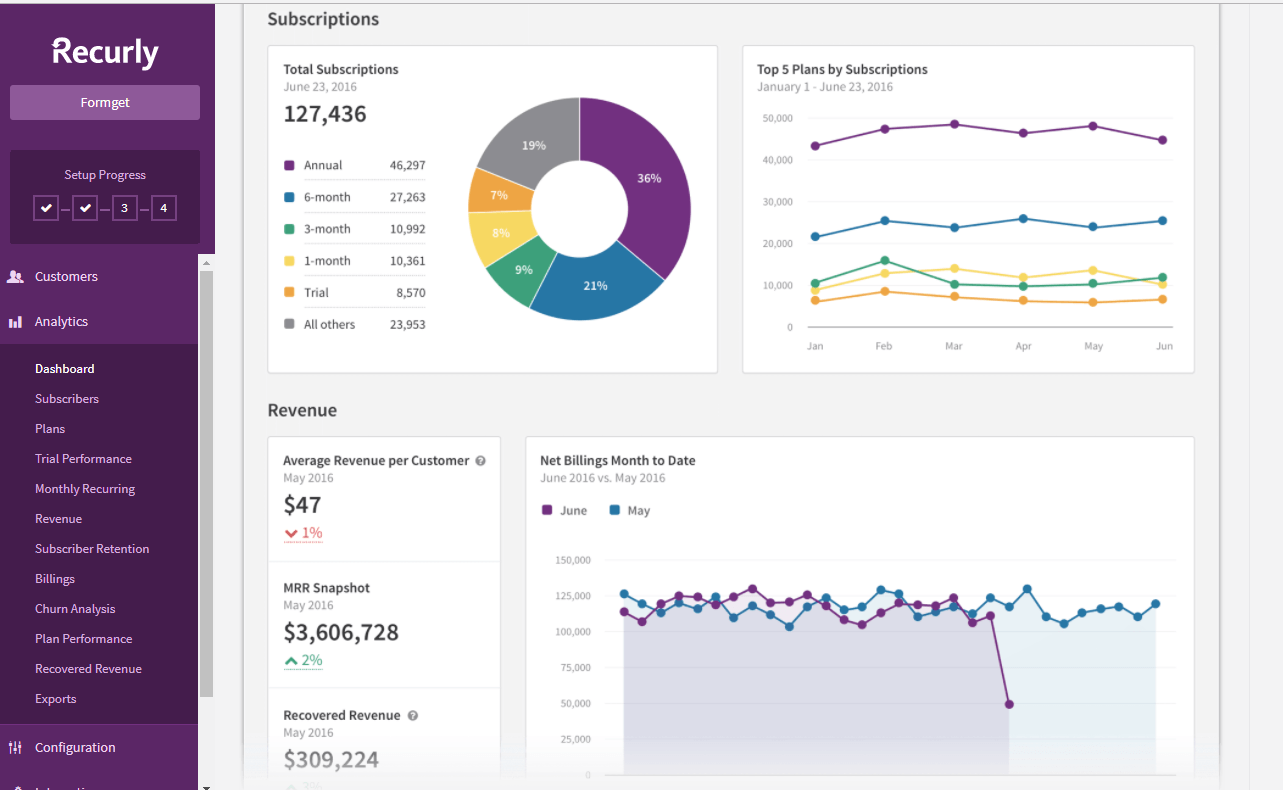Open Churn Analysis report
Viewport: 1283px width, 790px height.
tap(75, 609)
